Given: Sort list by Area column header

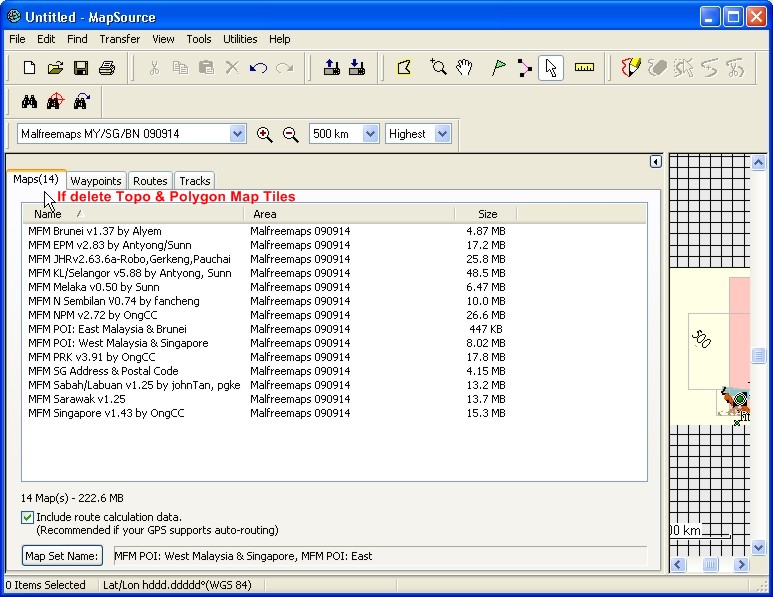Looking at the screenshot, I should coord(349,214).
